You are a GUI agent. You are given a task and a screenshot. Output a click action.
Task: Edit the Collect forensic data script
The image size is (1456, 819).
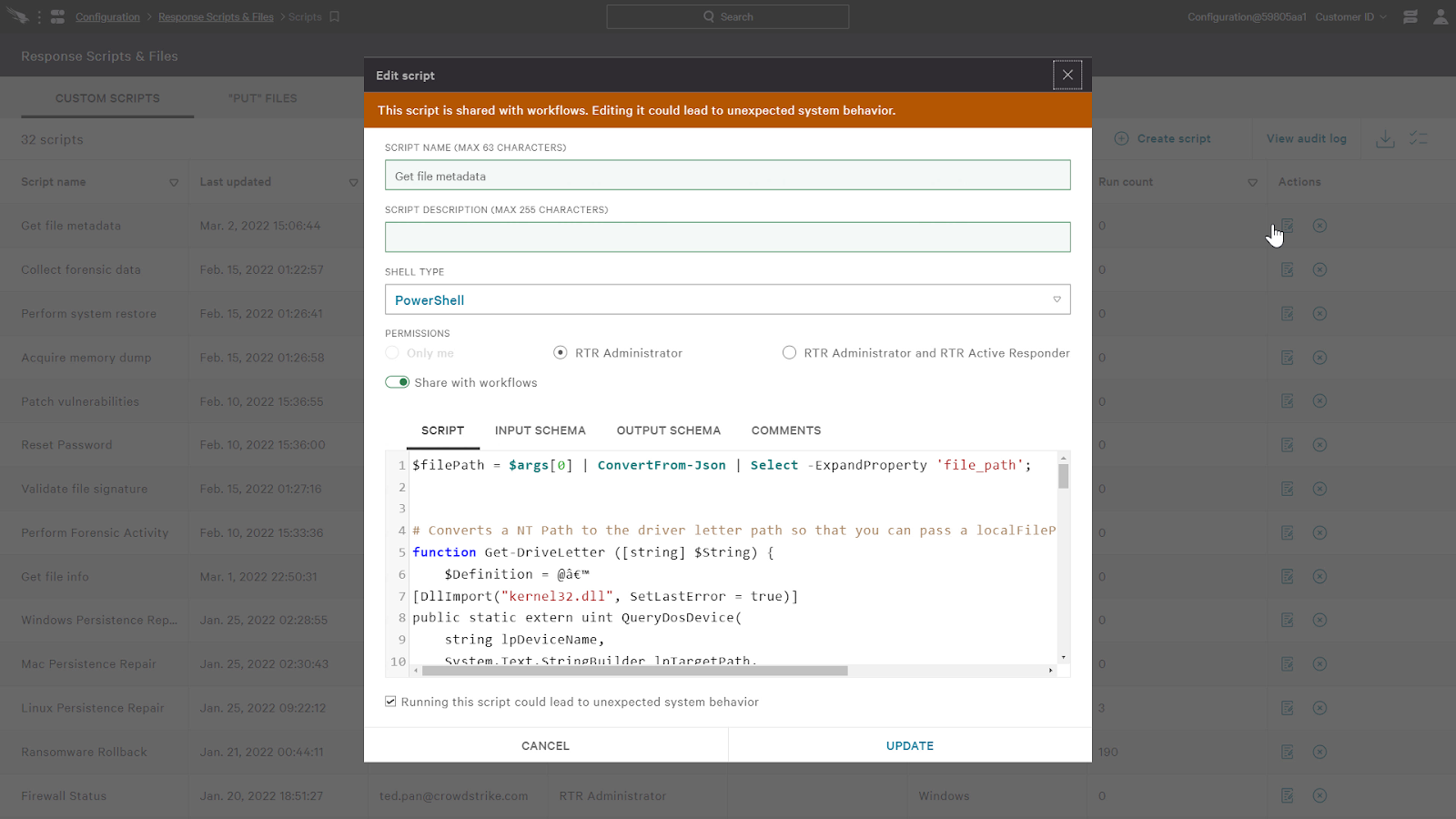[1288, 269]
